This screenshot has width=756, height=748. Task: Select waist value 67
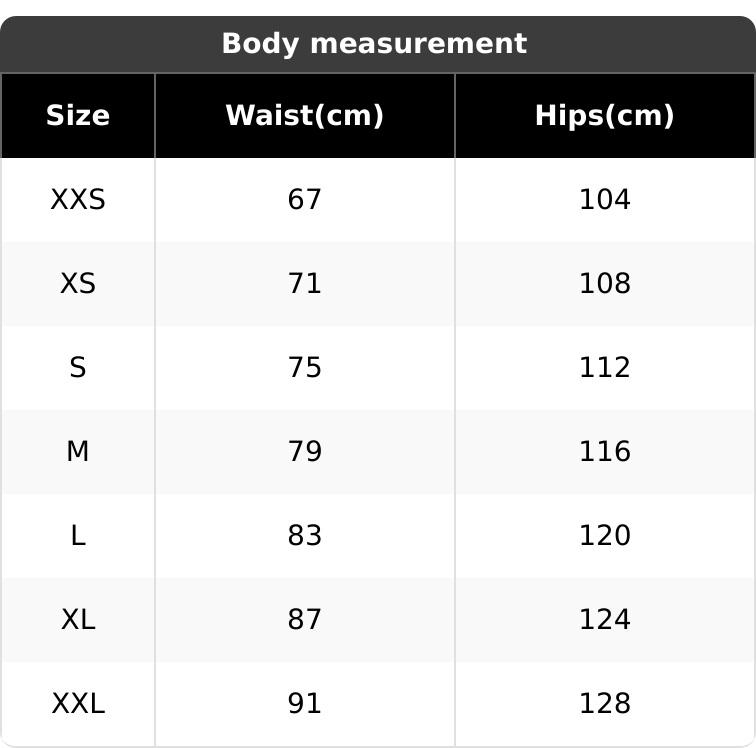pos(304,200)
